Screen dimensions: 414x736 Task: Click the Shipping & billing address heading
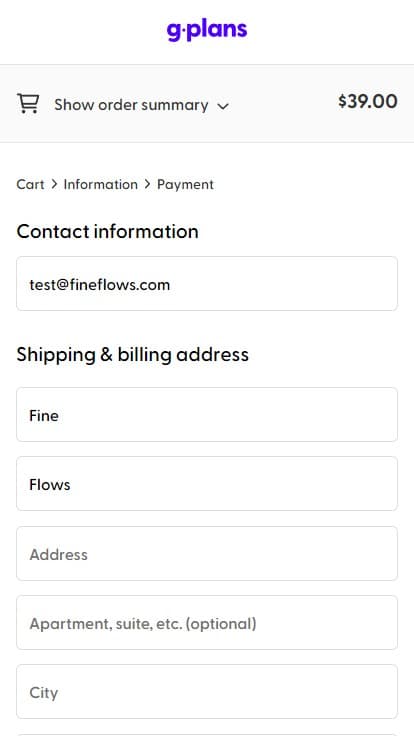[x=132, y=354]
